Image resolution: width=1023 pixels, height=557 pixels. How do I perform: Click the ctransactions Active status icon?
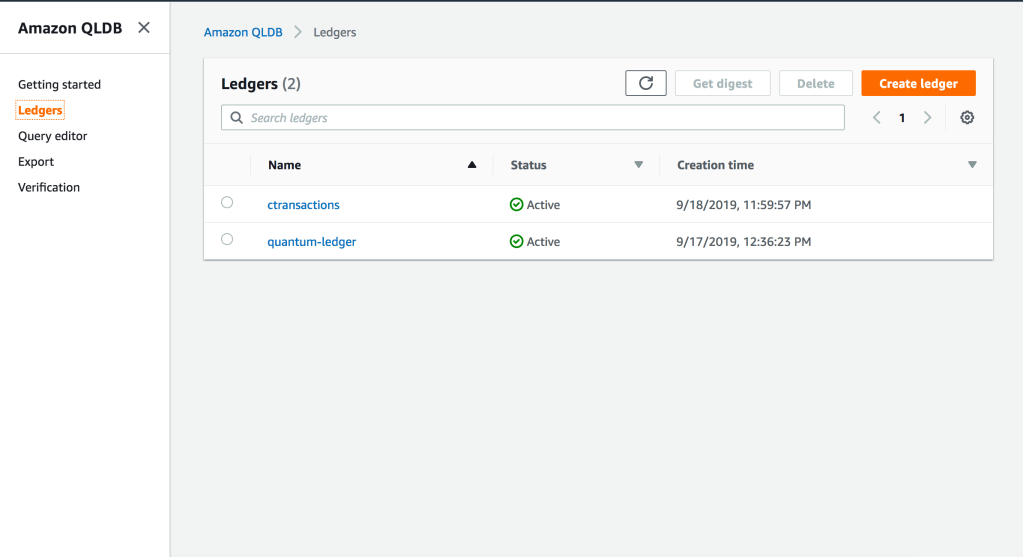517,205
